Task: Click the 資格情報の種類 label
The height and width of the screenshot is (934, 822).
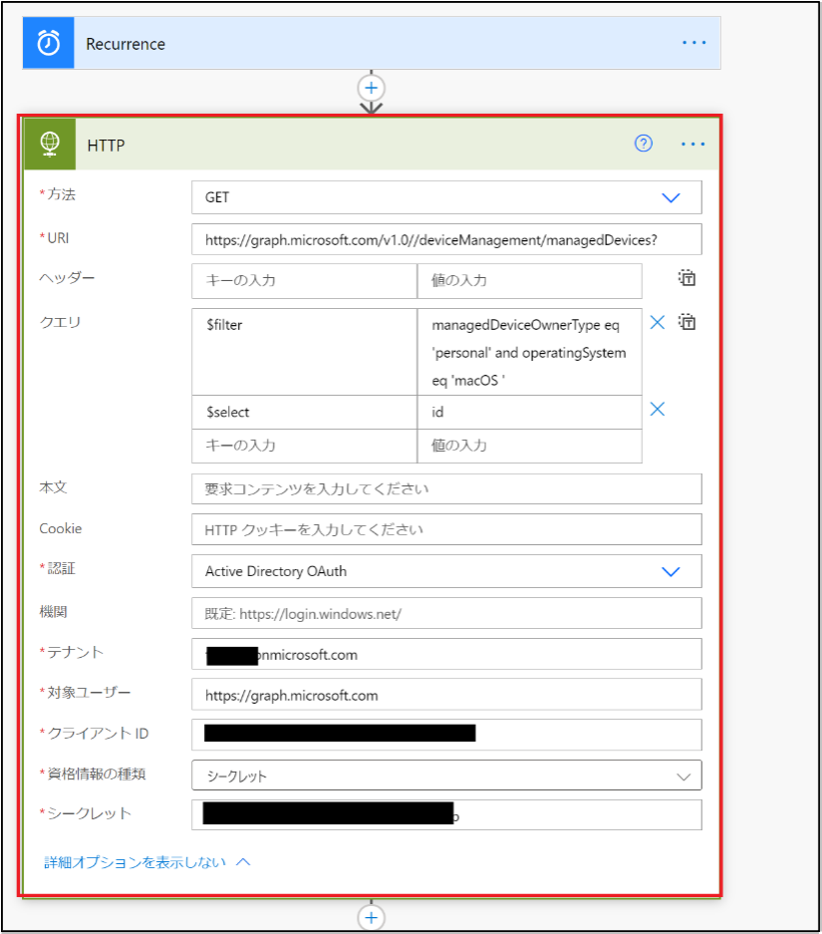Action: click(x=96, y=774)
